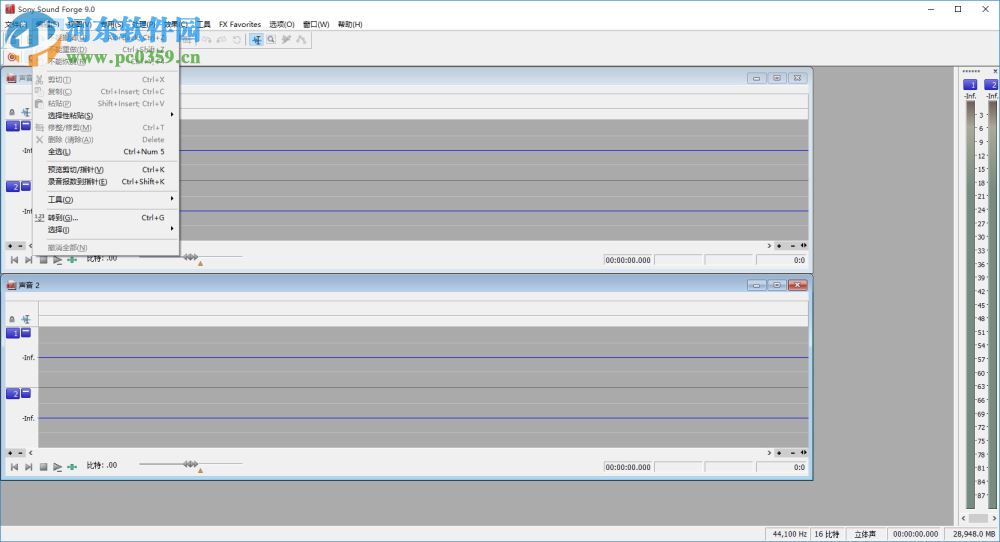The image size is (1000, 542).
Task: Choose 转到(G)... in the edit menu
Action: (x=106, y=217)
